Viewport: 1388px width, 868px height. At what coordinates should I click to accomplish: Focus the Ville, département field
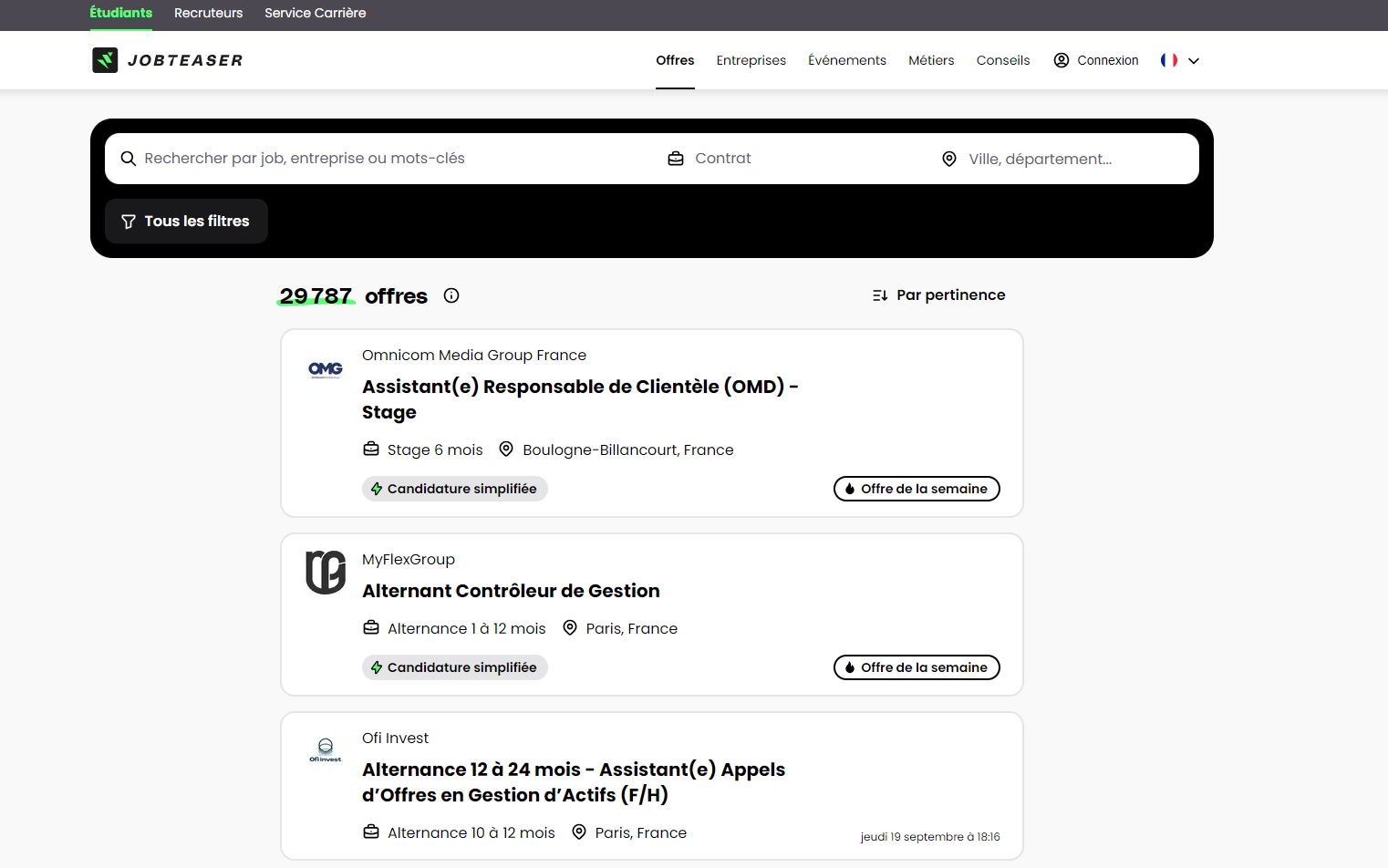point(1062,159)
